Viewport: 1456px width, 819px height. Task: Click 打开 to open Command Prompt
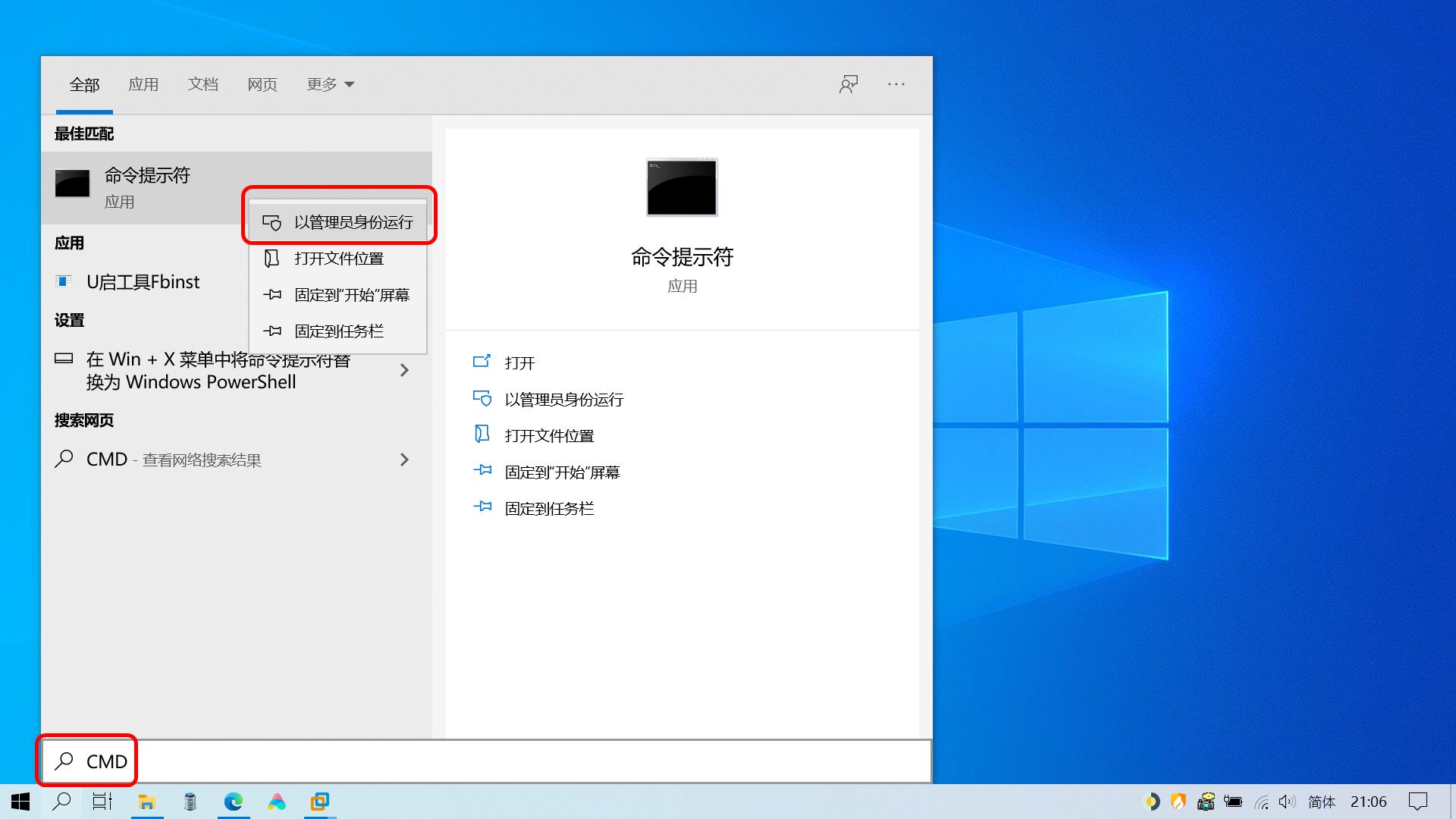pyautogui.click(x=519, y=362)
